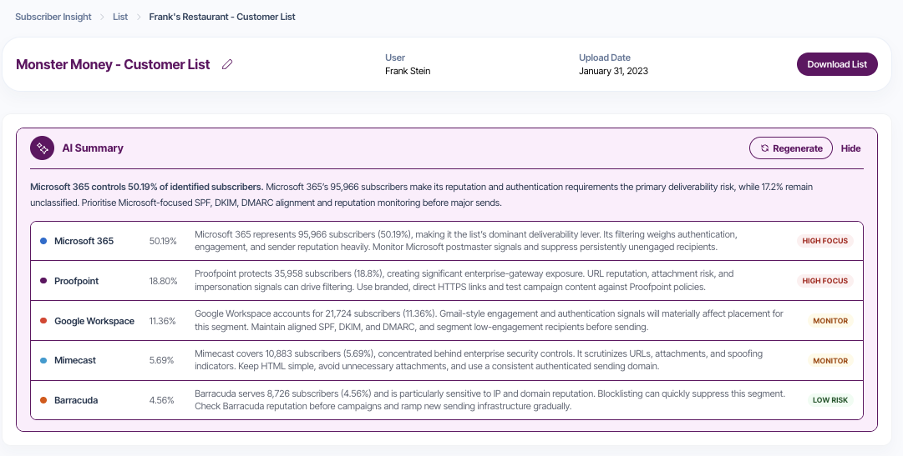Select the Google Workspace provider name
The width and height of the screenshot is (904, 456).
click(x=94, y=321)
